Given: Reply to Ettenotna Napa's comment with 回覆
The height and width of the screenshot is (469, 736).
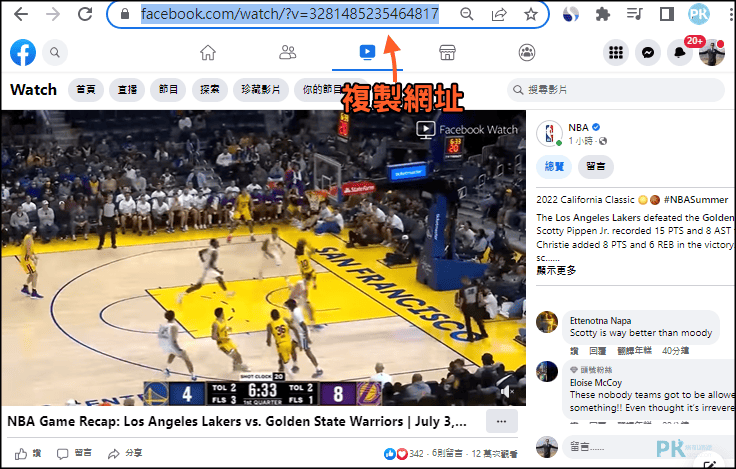Looking at the screenshot, I should tap(598, 351).
